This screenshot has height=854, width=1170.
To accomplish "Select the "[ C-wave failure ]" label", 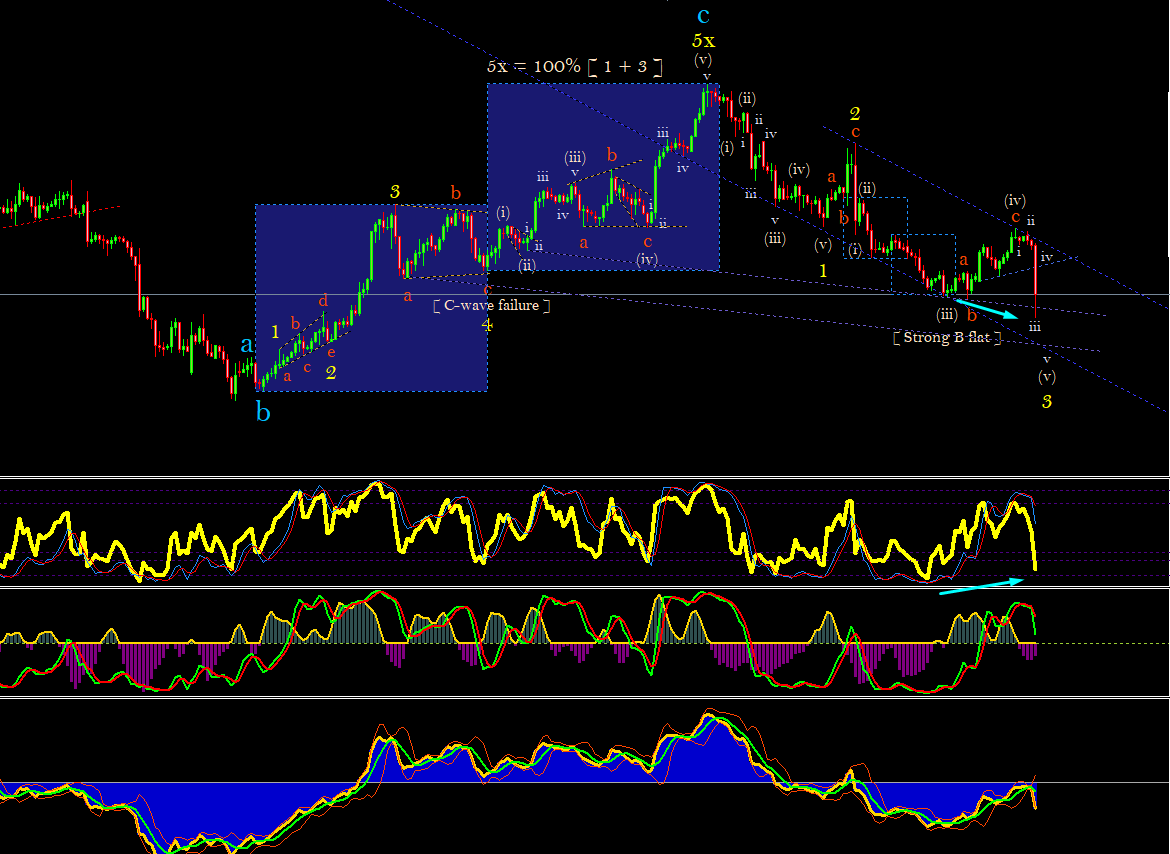I will 491,305.
